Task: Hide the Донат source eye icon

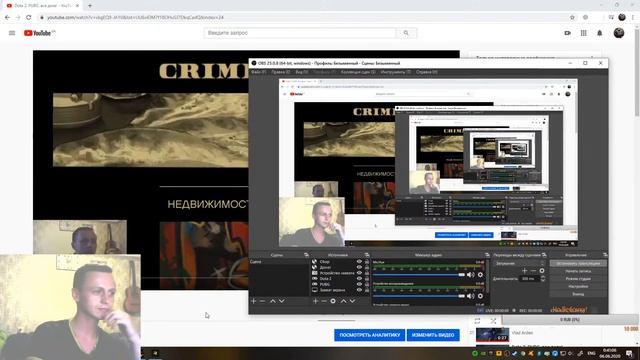Action: click(x=359, y=267)
